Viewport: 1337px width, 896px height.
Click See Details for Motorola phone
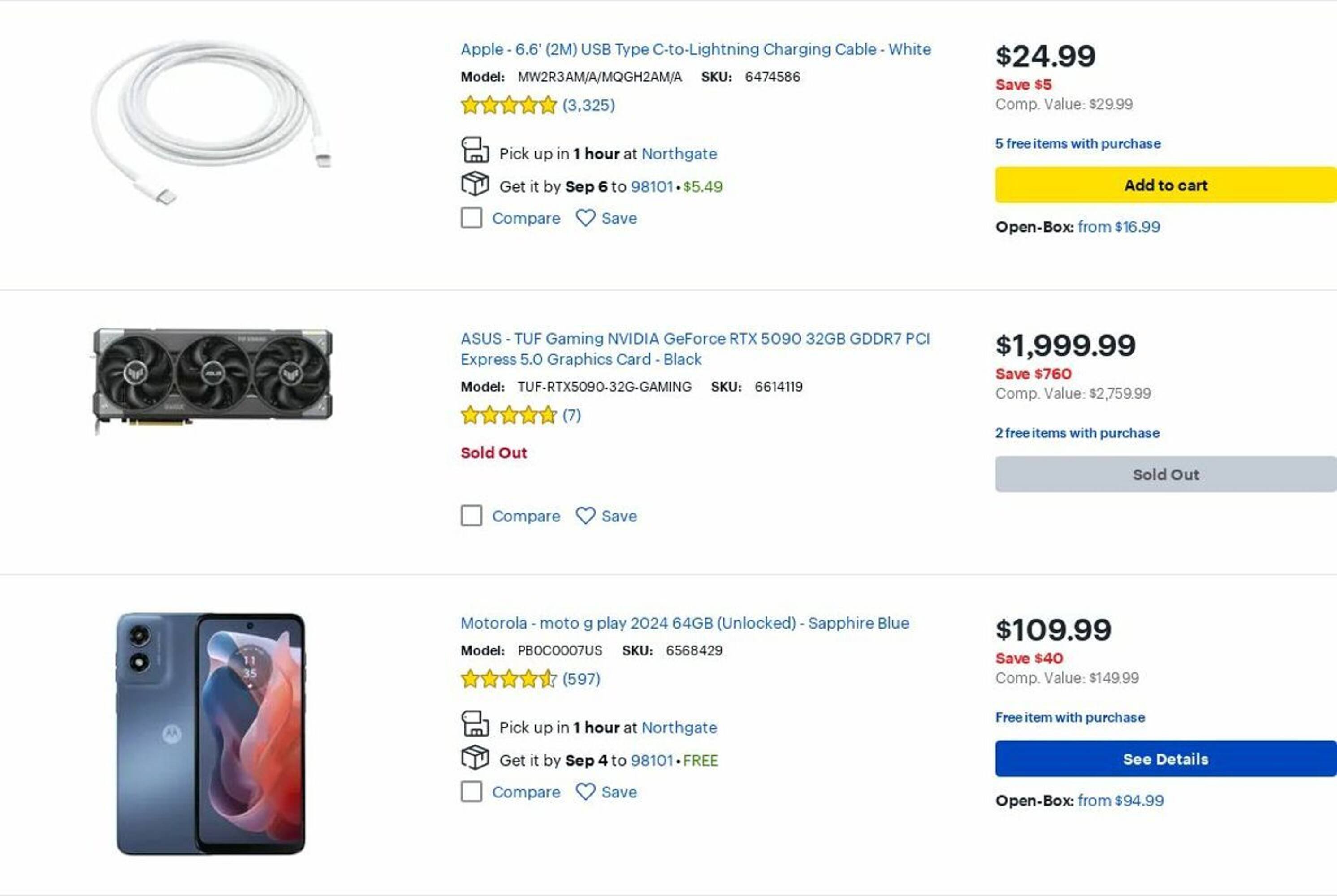(x=1165, y=759)
